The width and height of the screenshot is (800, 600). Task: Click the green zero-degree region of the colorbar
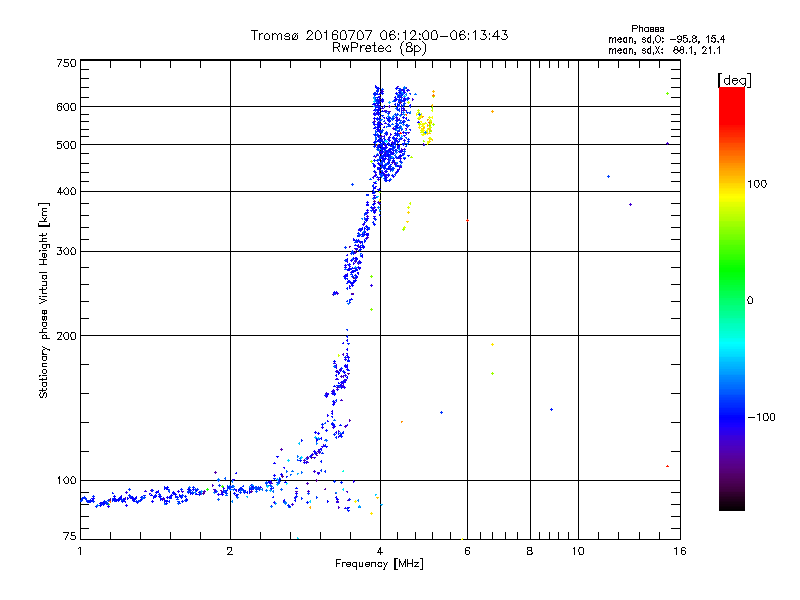pyautogui.click(x=732, y=301)
